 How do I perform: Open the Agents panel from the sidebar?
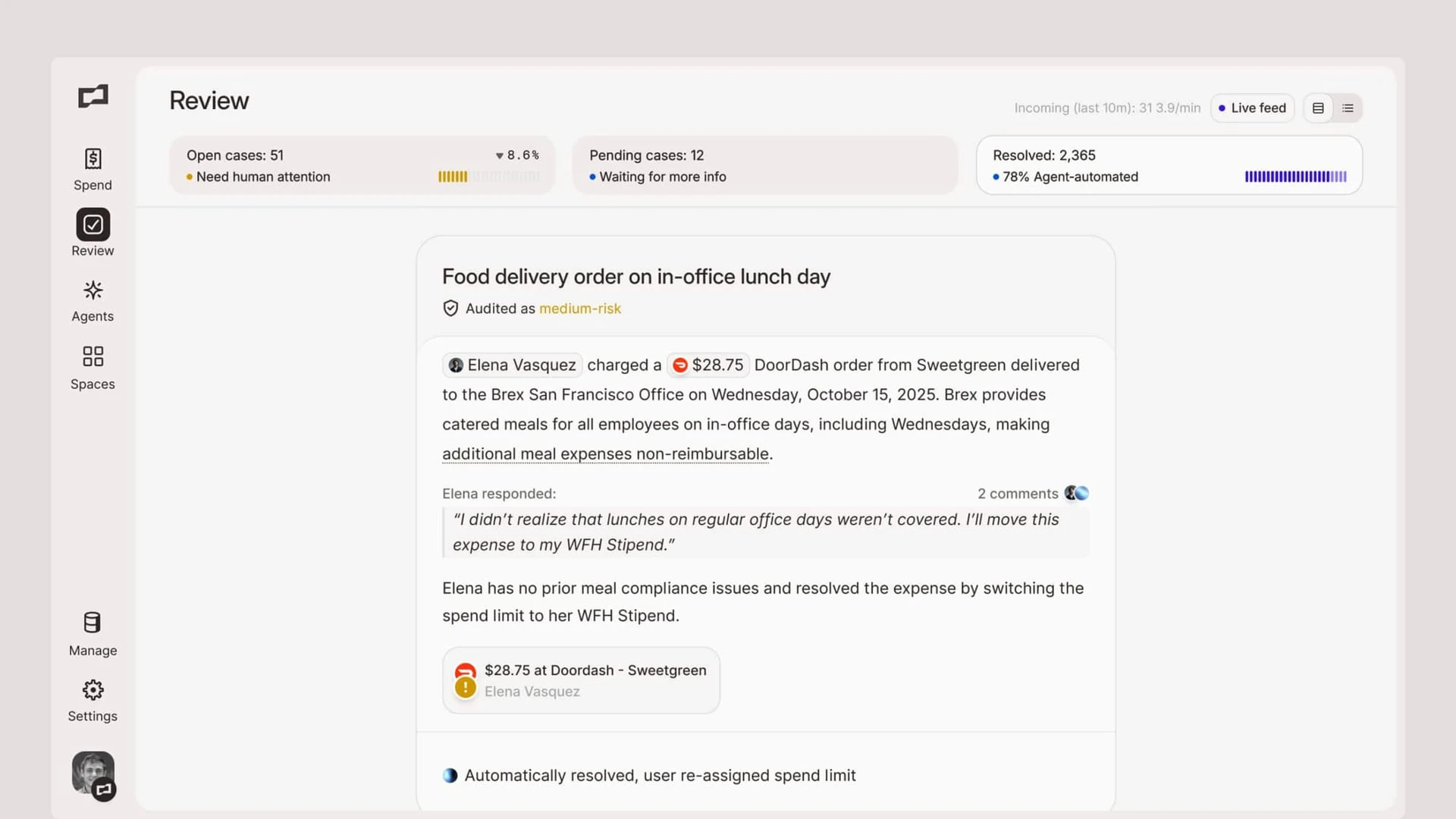click(x=92, y=300)
